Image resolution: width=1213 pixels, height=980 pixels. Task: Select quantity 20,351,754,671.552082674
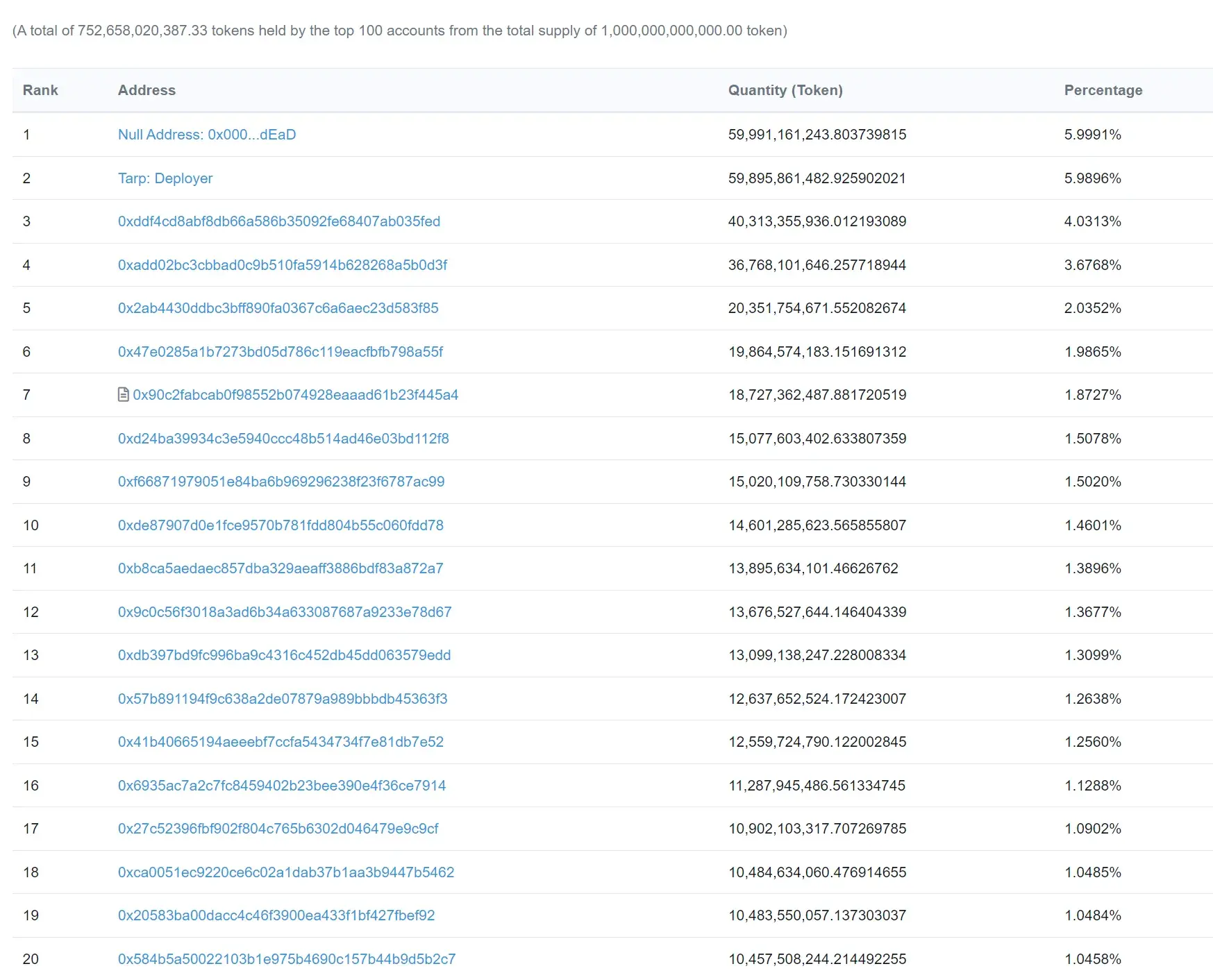click(x=817, y=308)
